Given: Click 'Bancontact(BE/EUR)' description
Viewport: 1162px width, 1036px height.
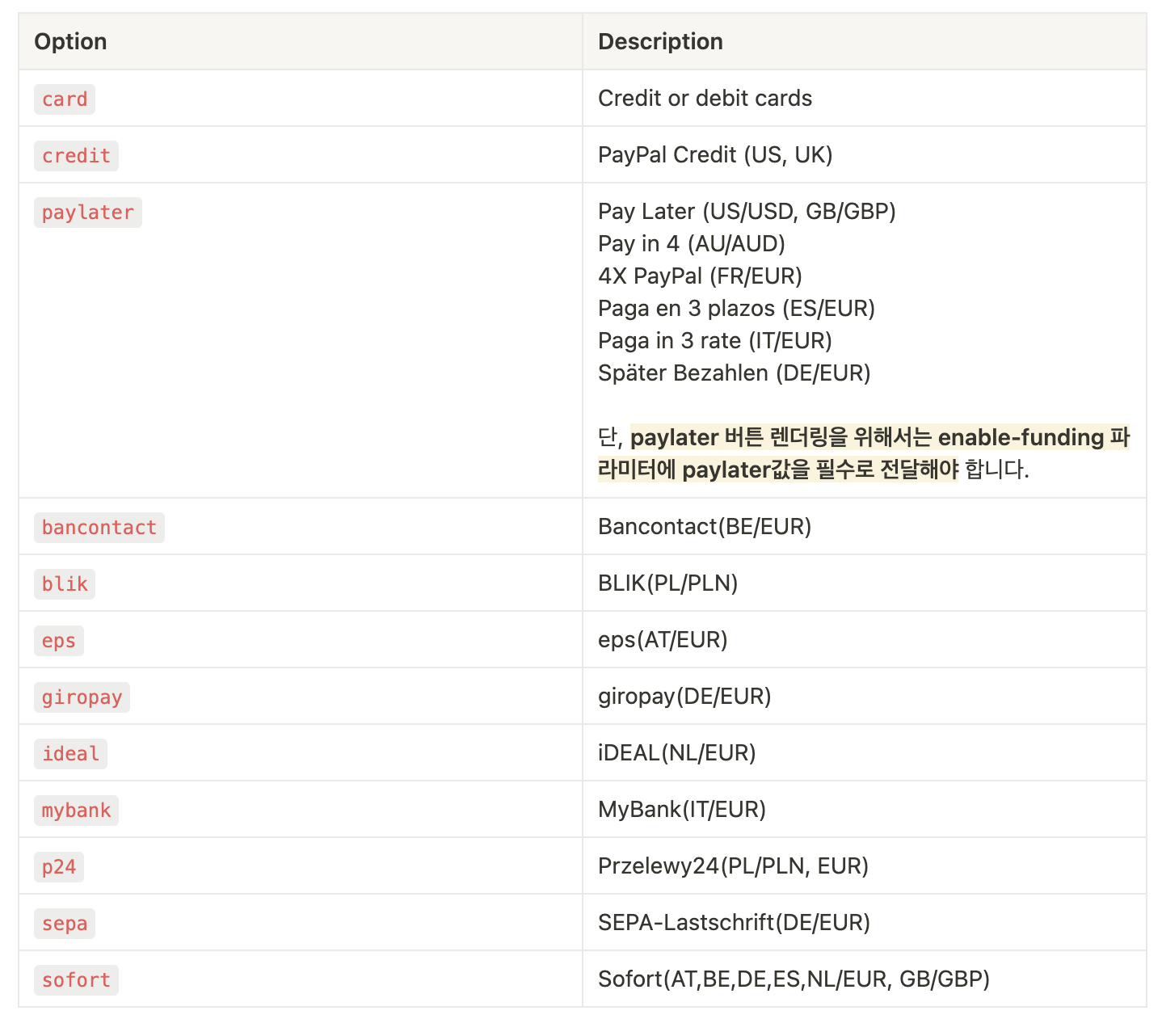Looking at the screenshot, I should coord(705,526).
